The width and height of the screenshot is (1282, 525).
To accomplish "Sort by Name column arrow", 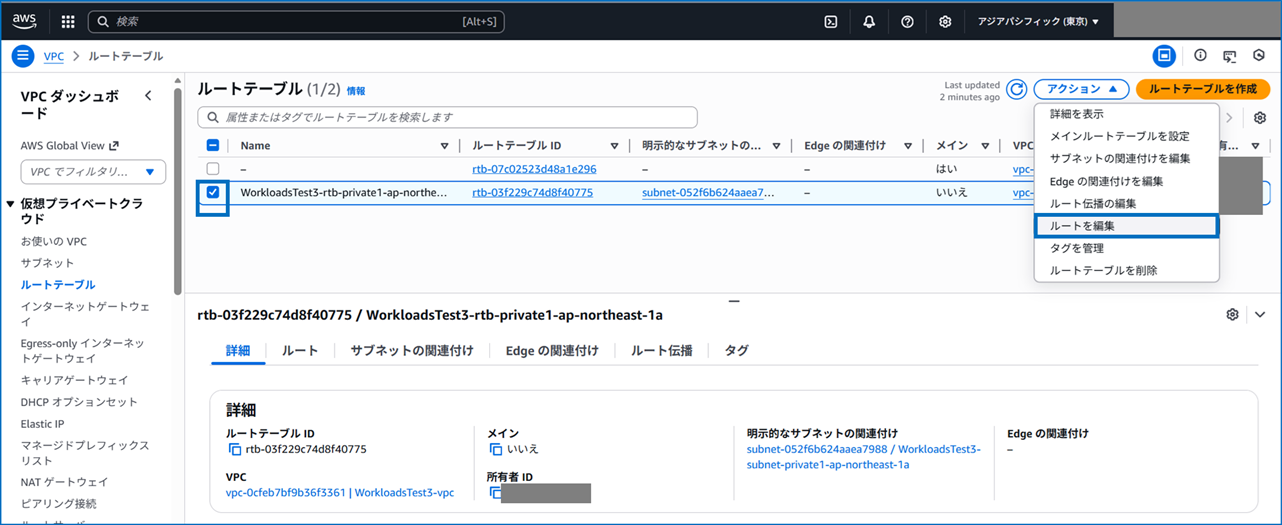I will tap(445, 146).
